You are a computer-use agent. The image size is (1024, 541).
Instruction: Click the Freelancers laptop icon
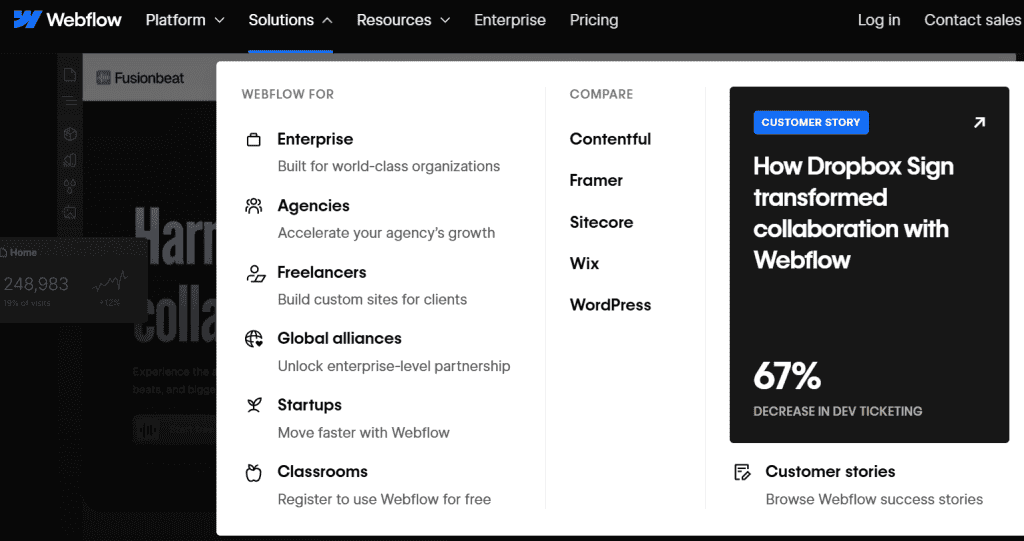point(255,273)
